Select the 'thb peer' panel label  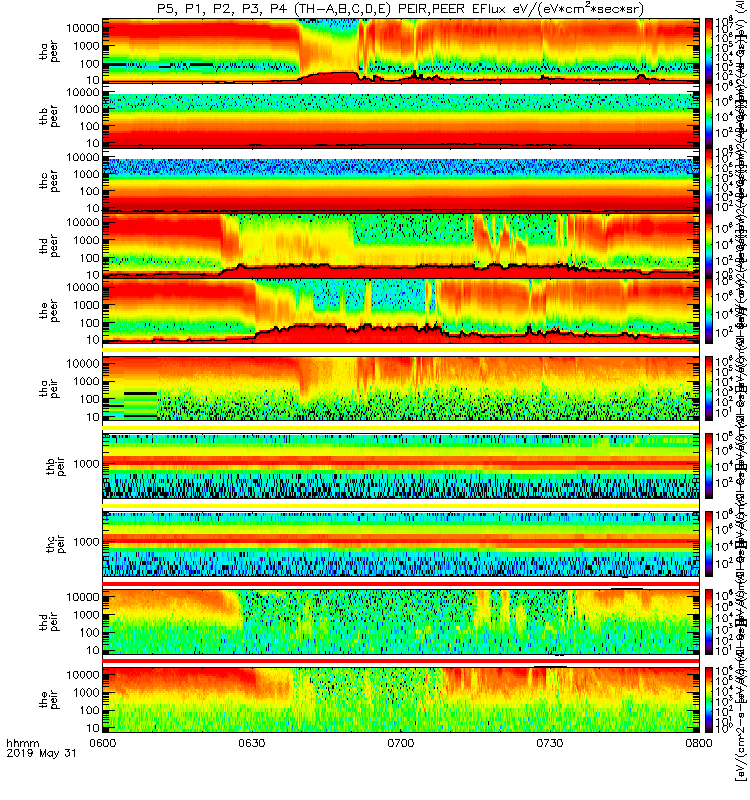click(49, 117)
